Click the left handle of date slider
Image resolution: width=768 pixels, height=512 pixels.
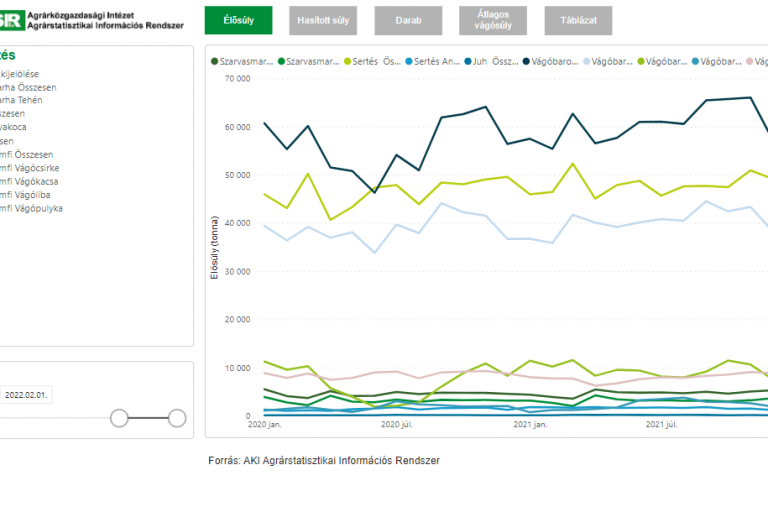(119, 418)
